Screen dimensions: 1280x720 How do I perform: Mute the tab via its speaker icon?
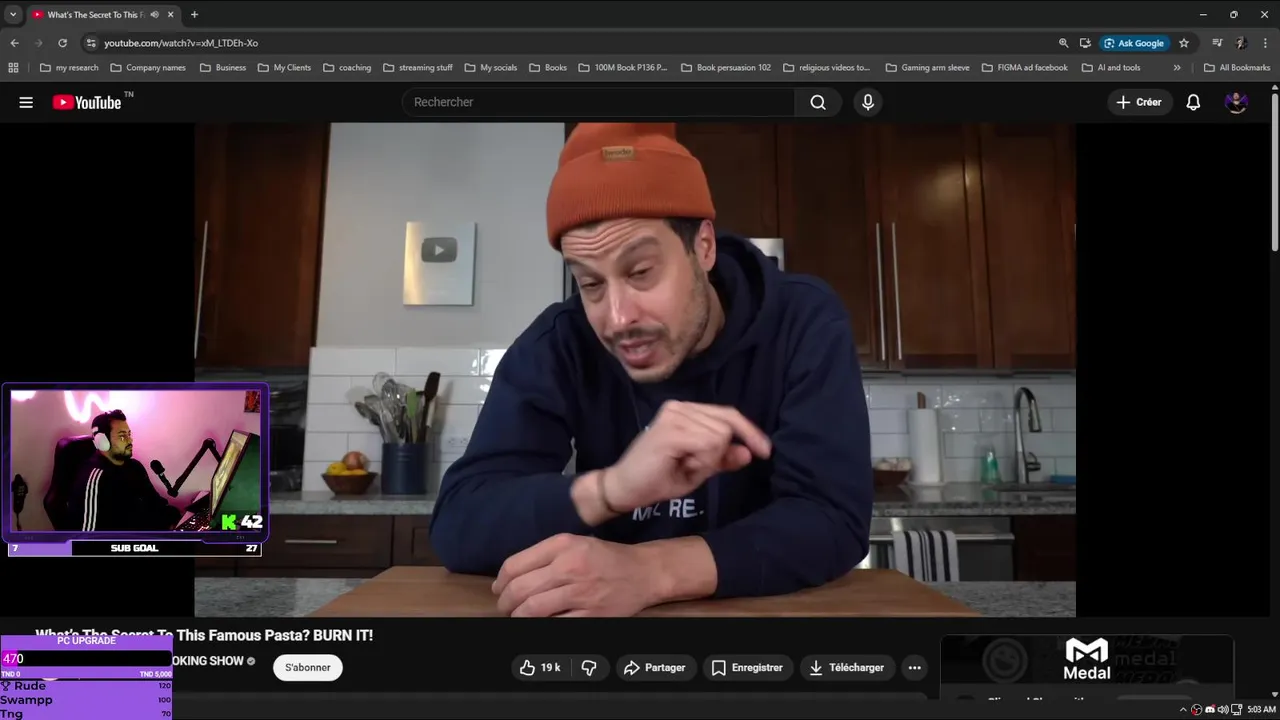coord(155,15)
